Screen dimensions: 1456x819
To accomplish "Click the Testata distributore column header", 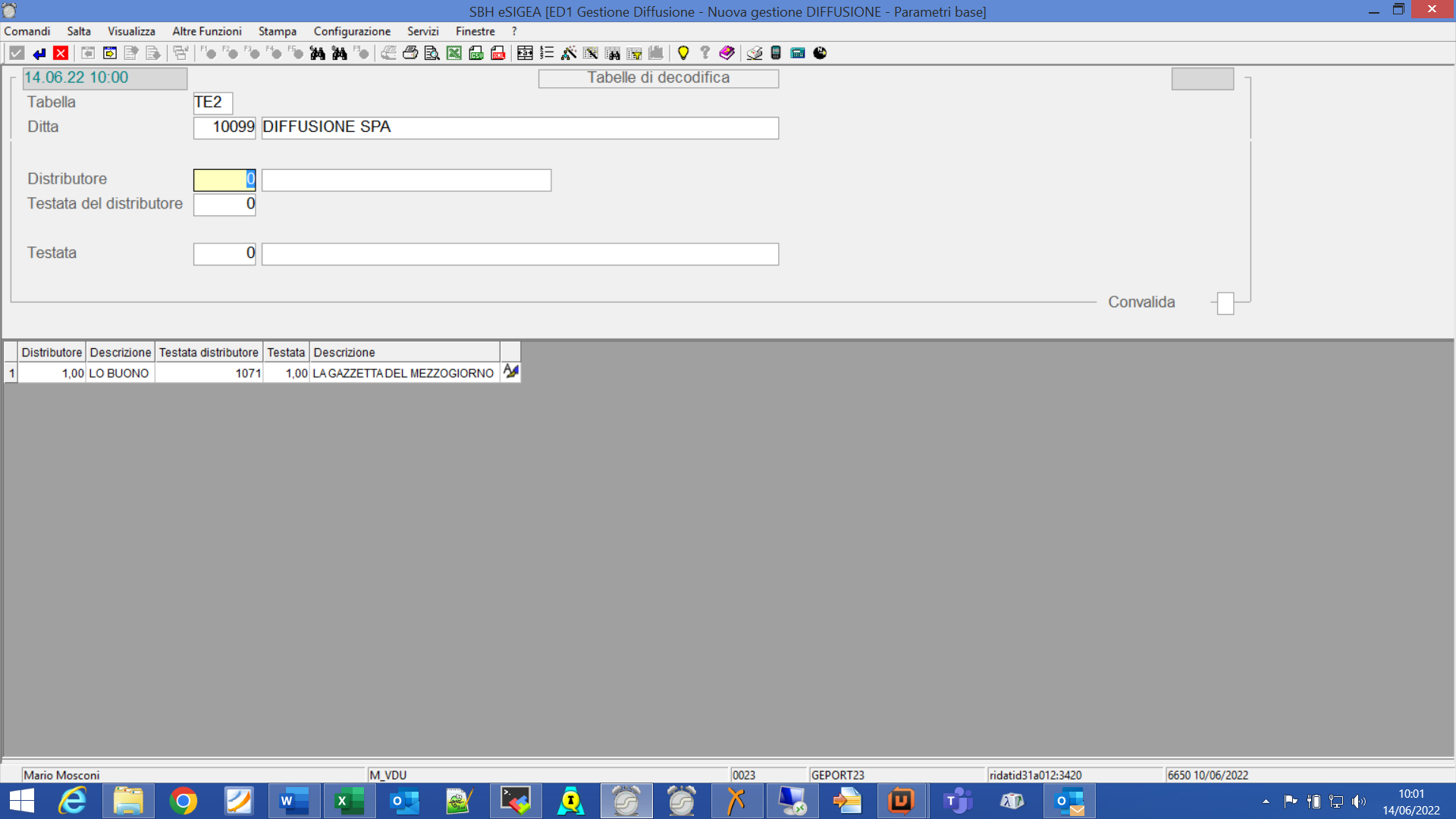I will 209,353.
